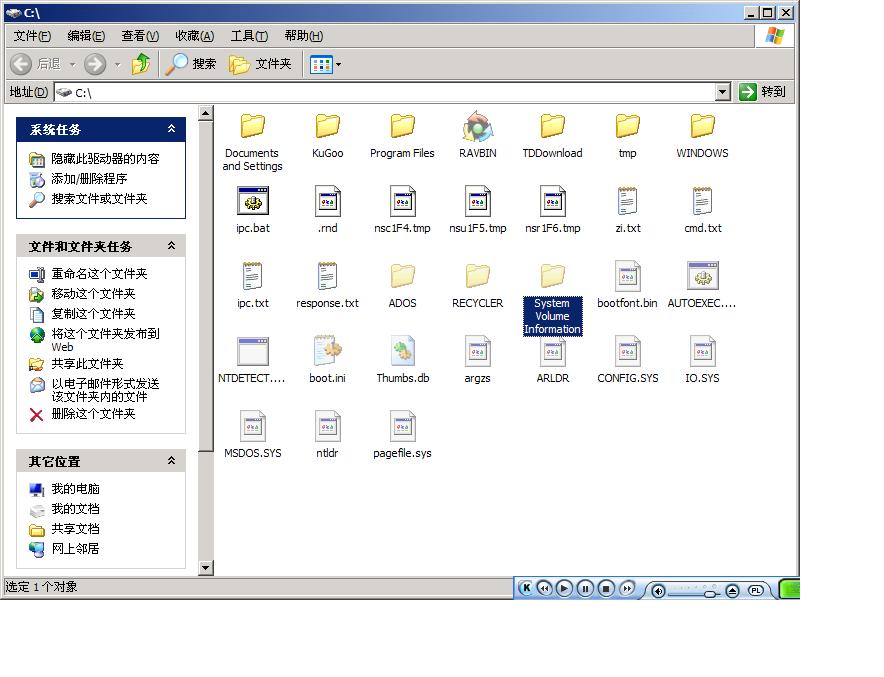The height and width of the screenshot is (677, 884).
Task: Open the 工具(T) menu
Action: click(x=249, y=35)
